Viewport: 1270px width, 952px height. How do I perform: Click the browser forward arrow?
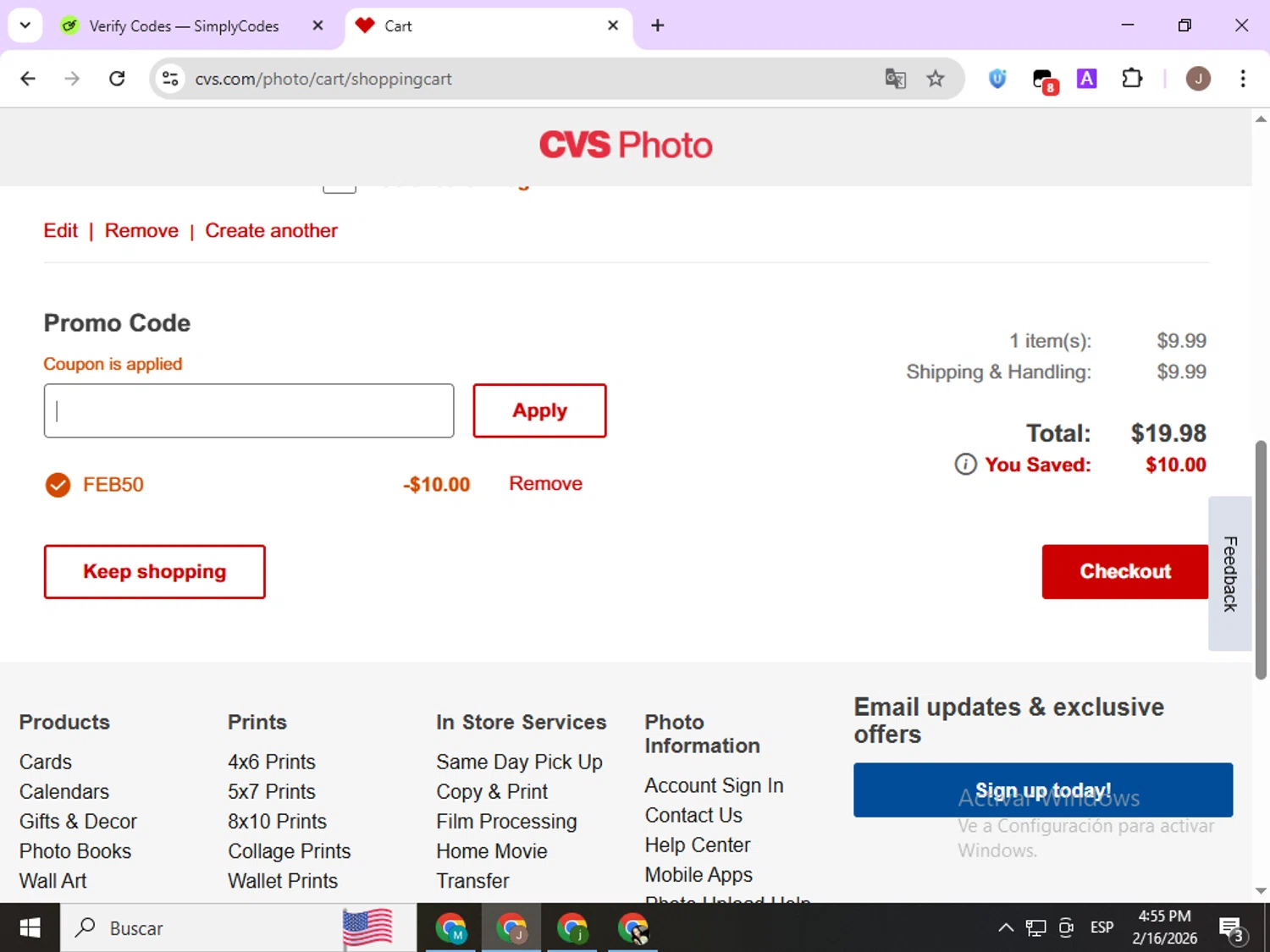pos(72,79)
